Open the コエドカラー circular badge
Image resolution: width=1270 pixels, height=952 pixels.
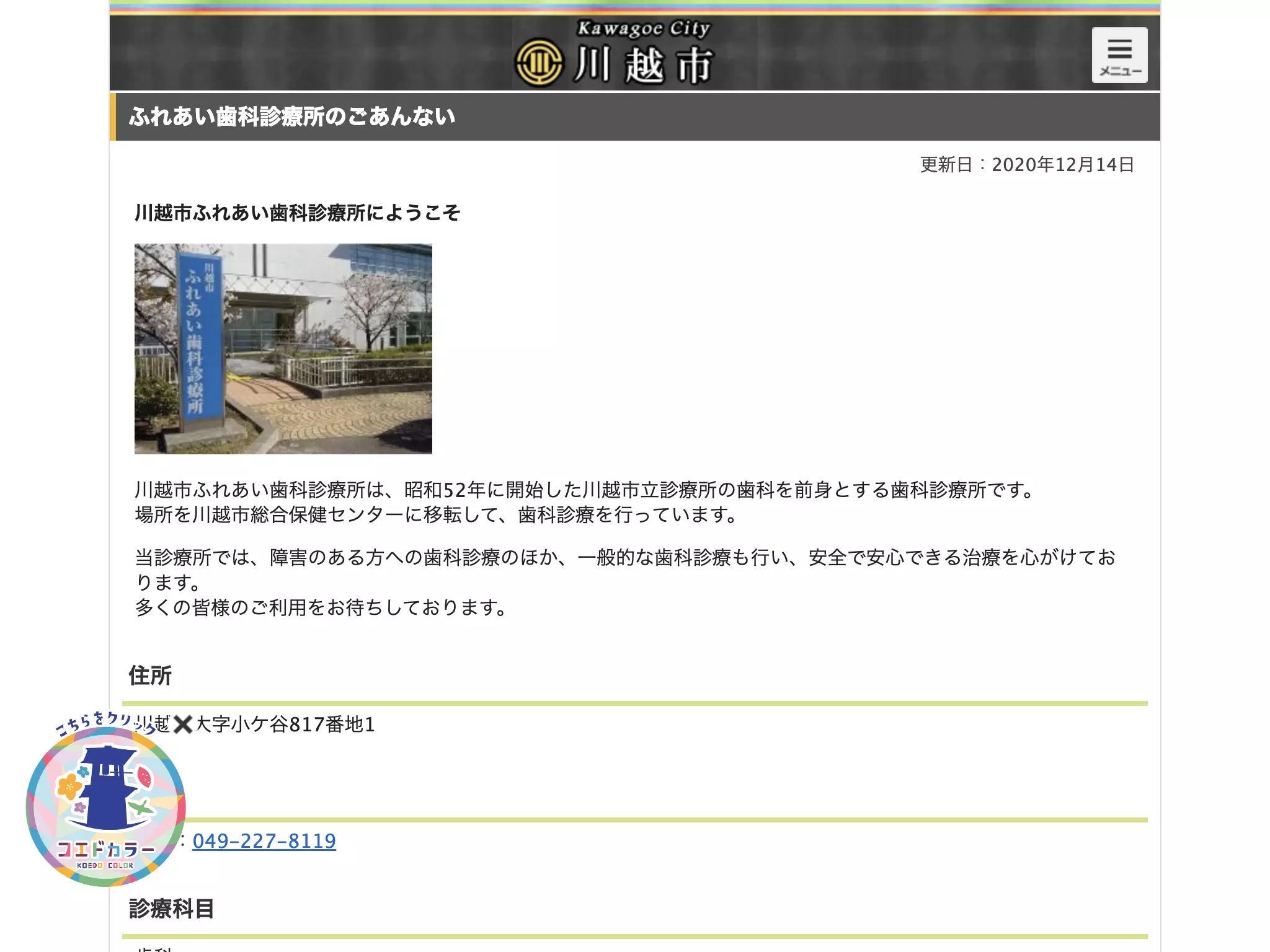click(105, 806)
